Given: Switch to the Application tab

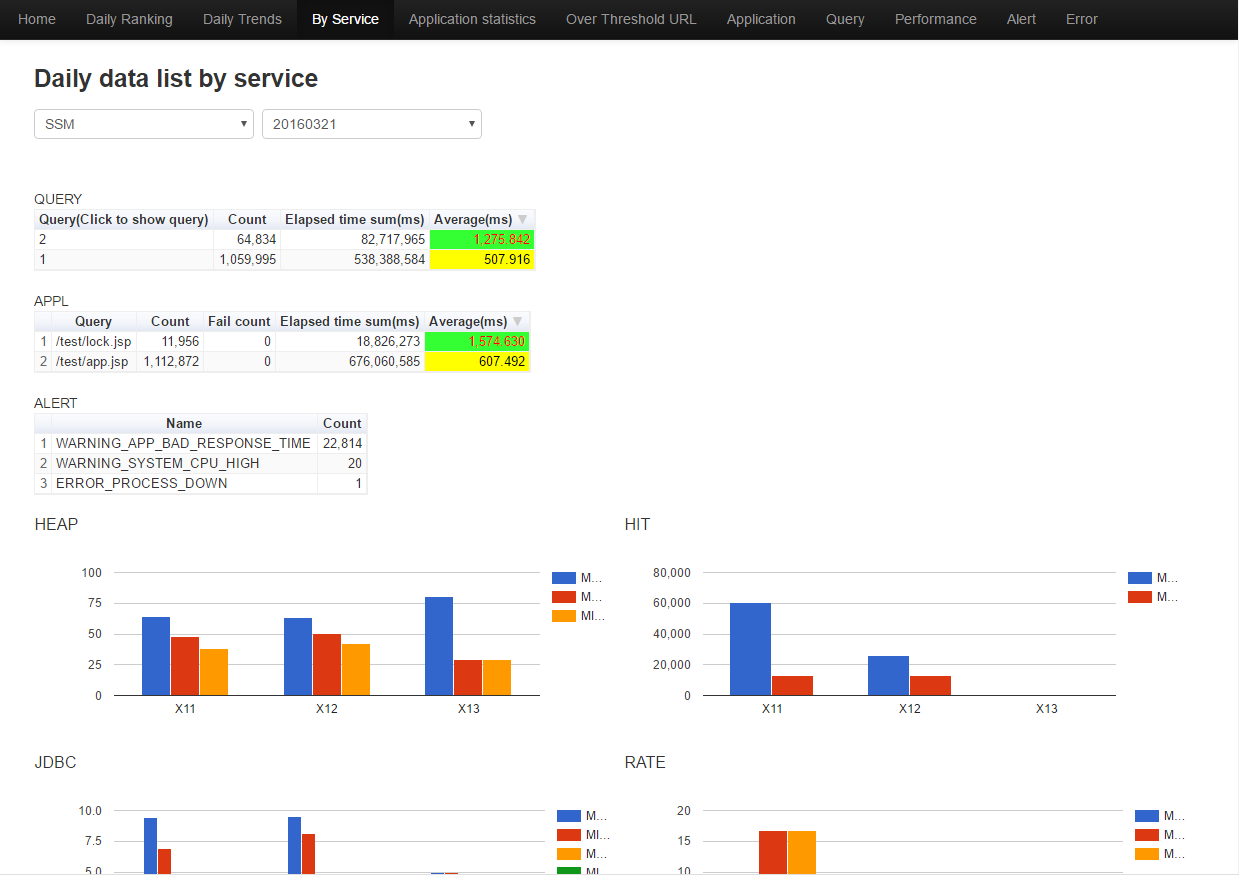Looking at the screenshot, I should tap(761, 19).
